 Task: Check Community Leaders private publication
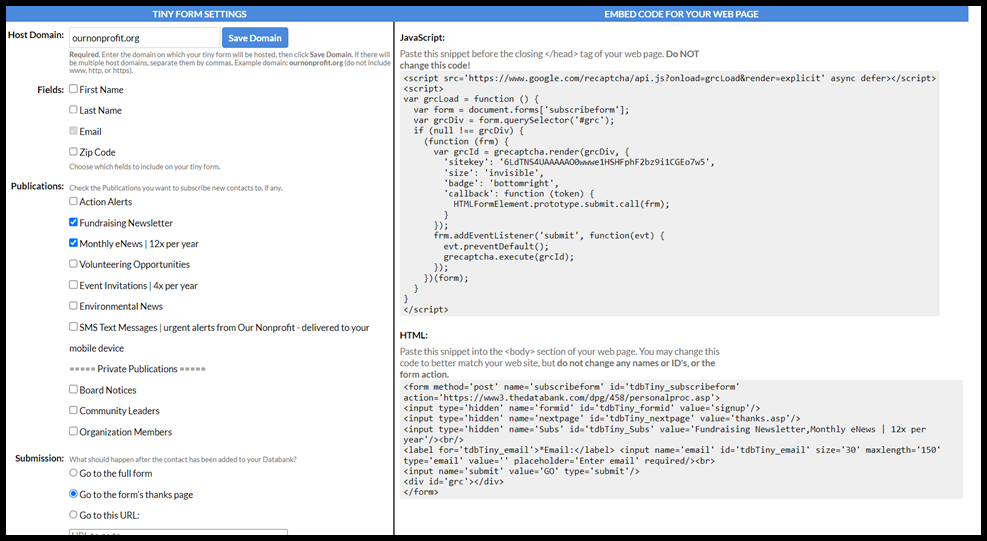point(74,410)
